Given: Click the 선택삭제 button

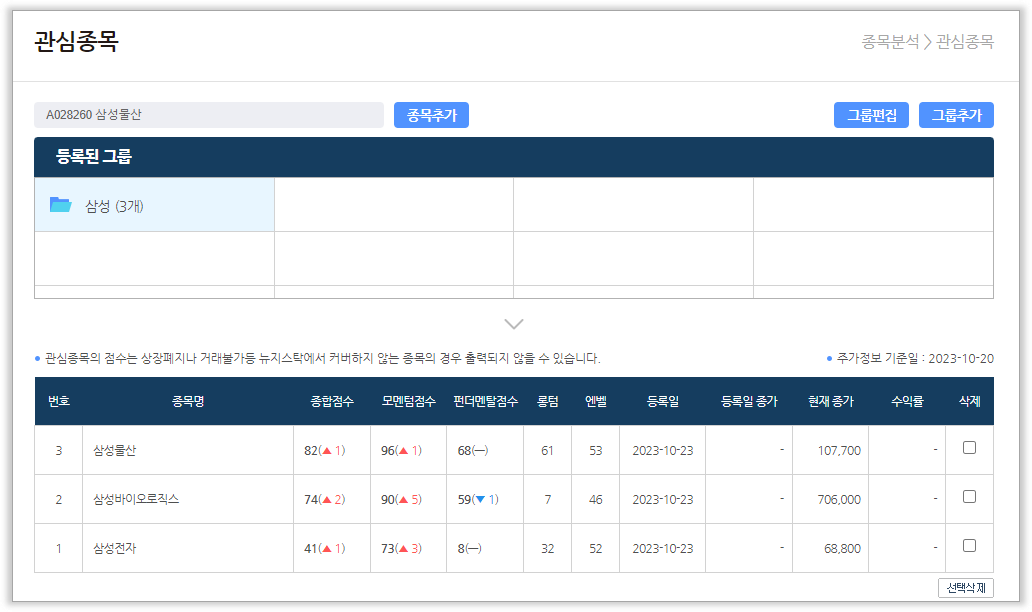Looking at the screenshot, I should coord(965,588).
